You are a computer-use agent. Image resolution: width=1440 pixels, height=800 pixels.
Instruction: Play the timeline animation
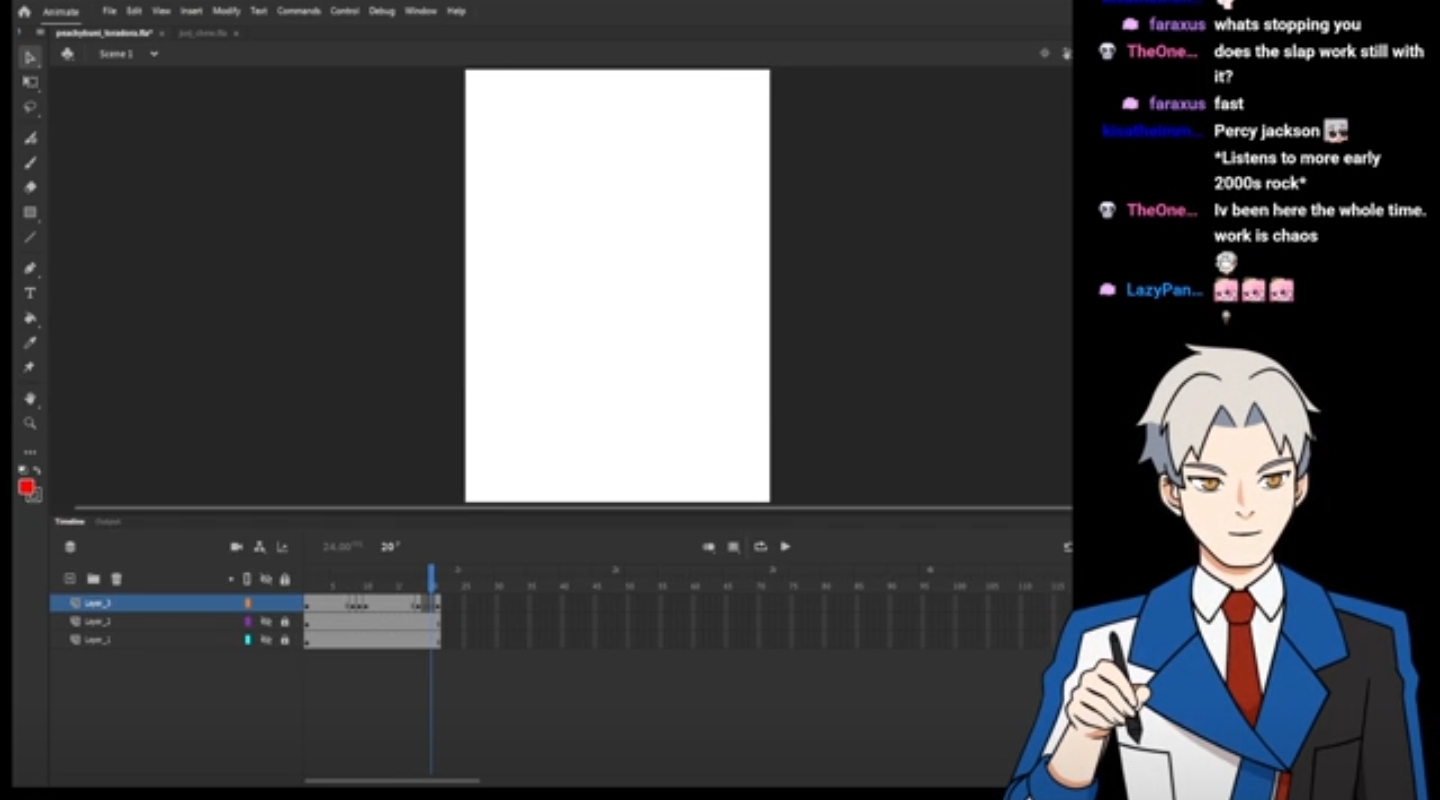coord(785,547)
